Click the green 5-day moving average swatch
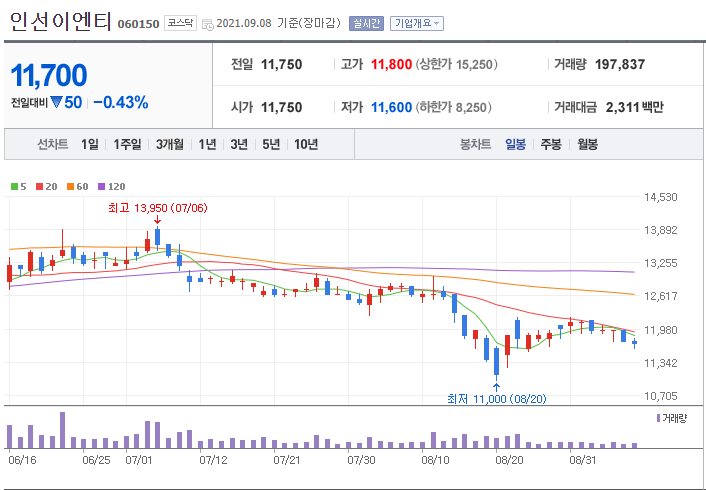Screen dimensions: 706x490 tap(14, 186)
